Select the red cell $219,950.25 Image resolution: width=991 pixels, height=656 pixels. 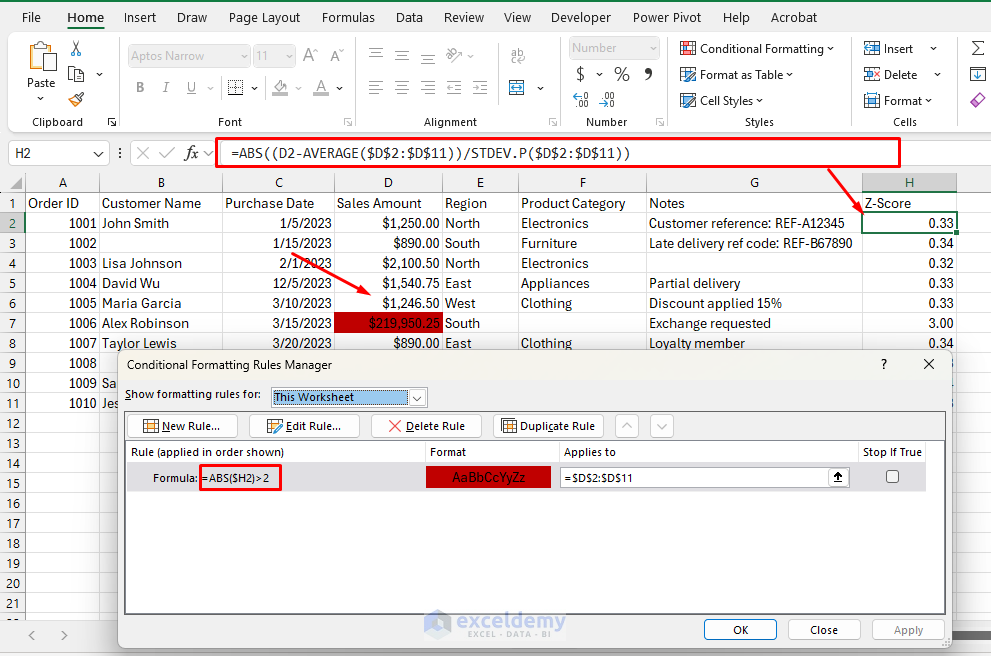coord(388,323)
